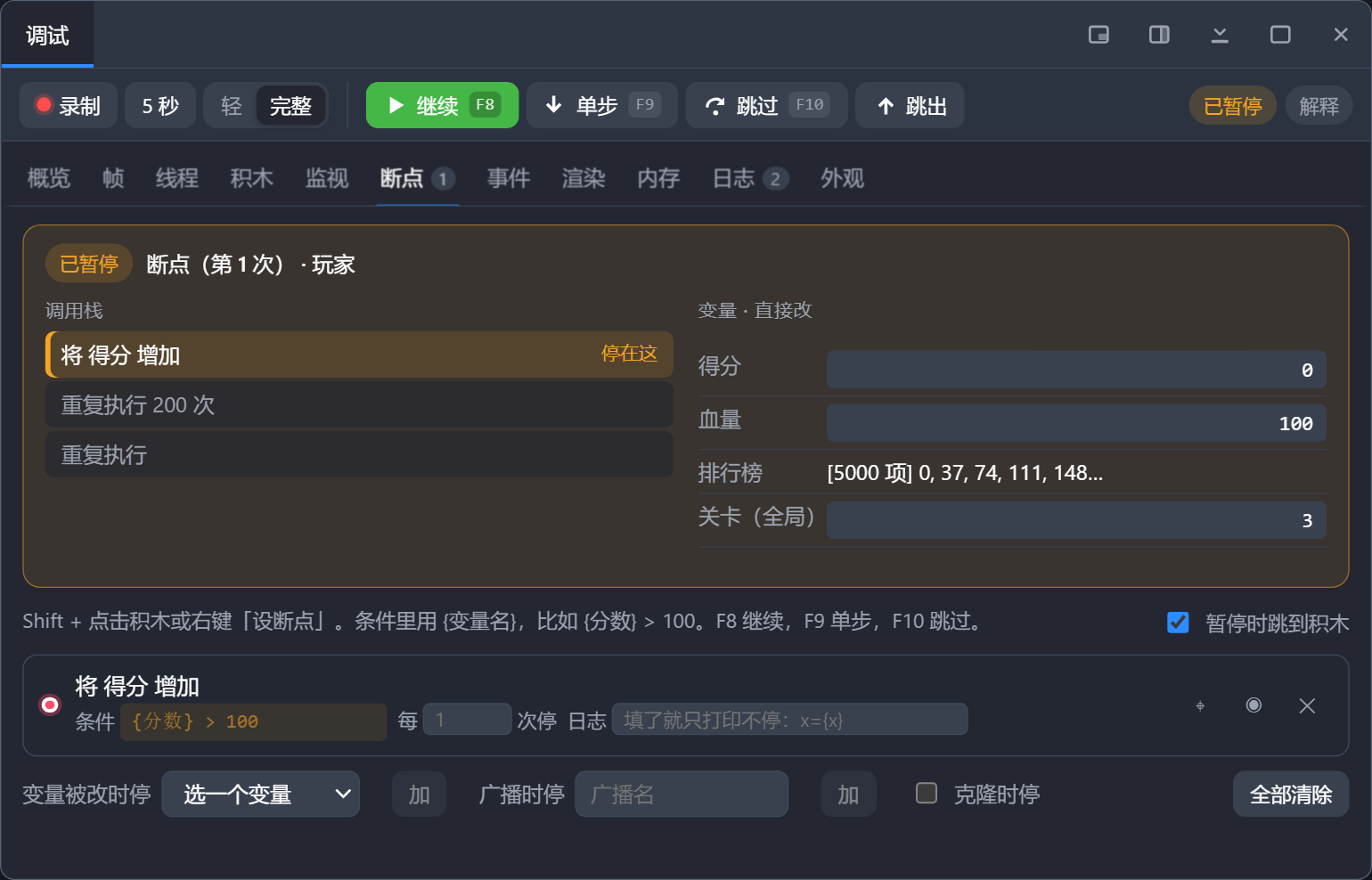This screenshot has width=1372, height=880.
Task: Toggle the breakpoint enabled red circle
Action: (50, 705)
